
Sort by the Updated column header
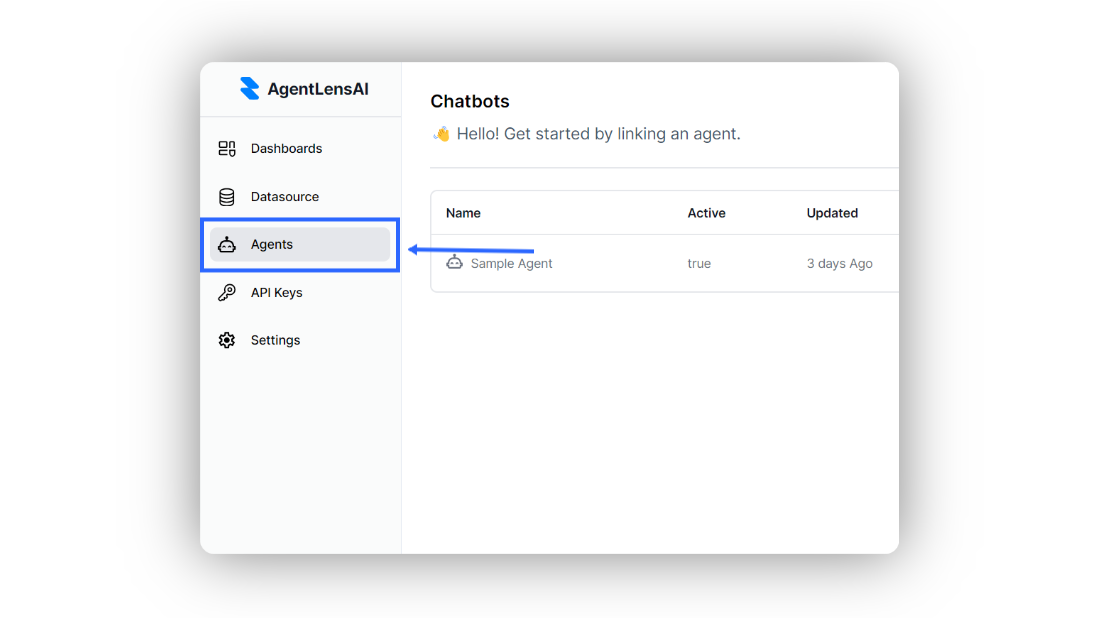[832, 213]
